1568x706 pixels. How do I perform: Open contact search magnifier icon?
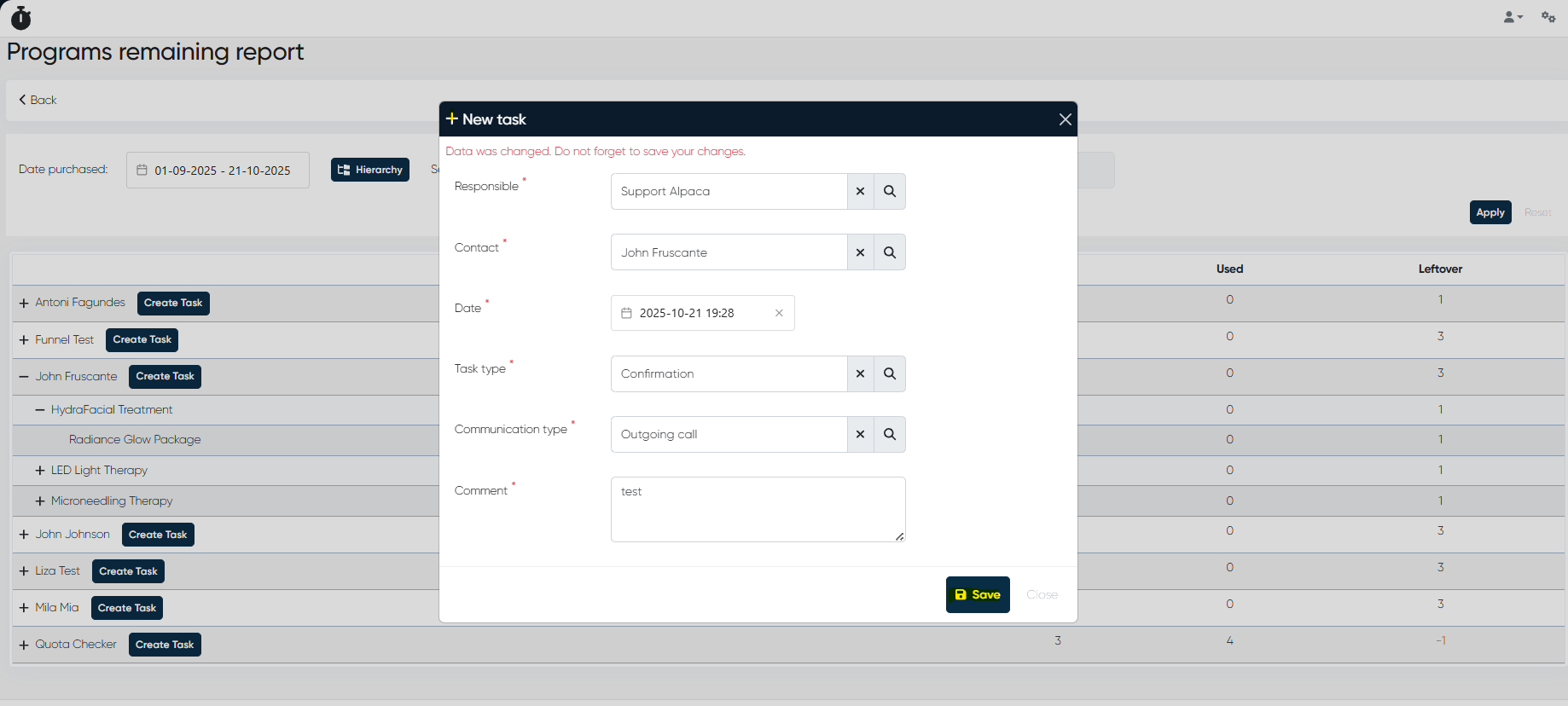tap(889, 252)
